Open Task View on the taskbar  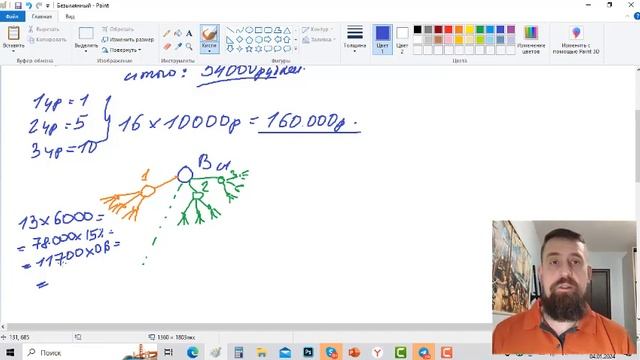coord(168,352)
